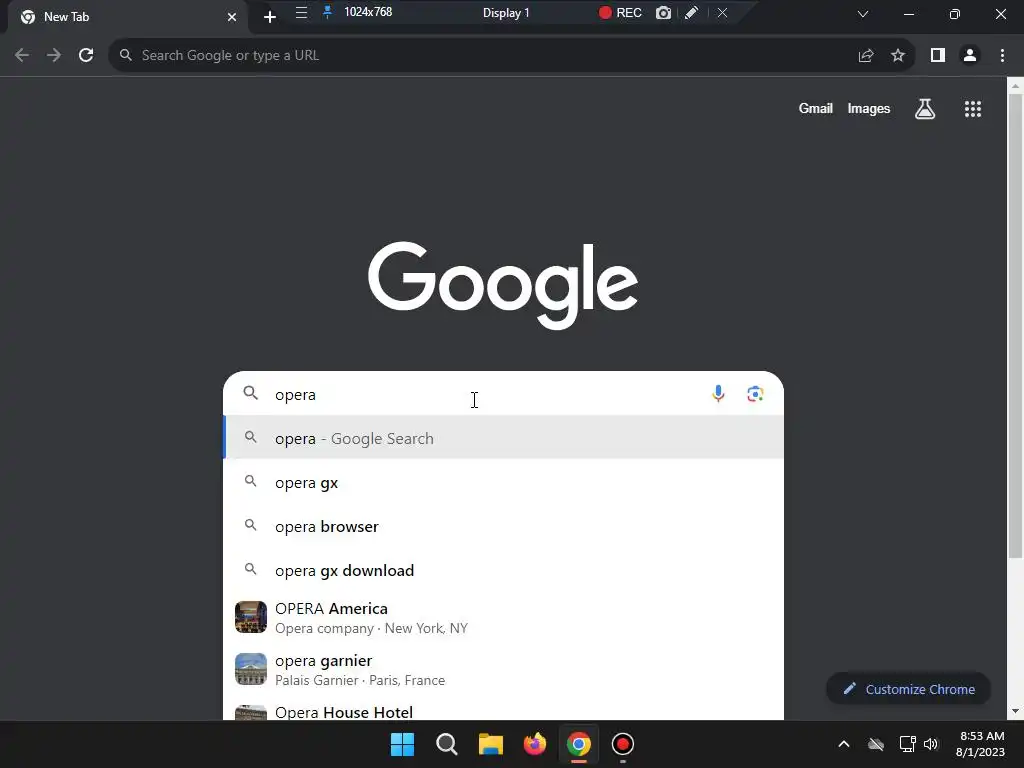
Task: Open Google Images link
Action: 869,108
